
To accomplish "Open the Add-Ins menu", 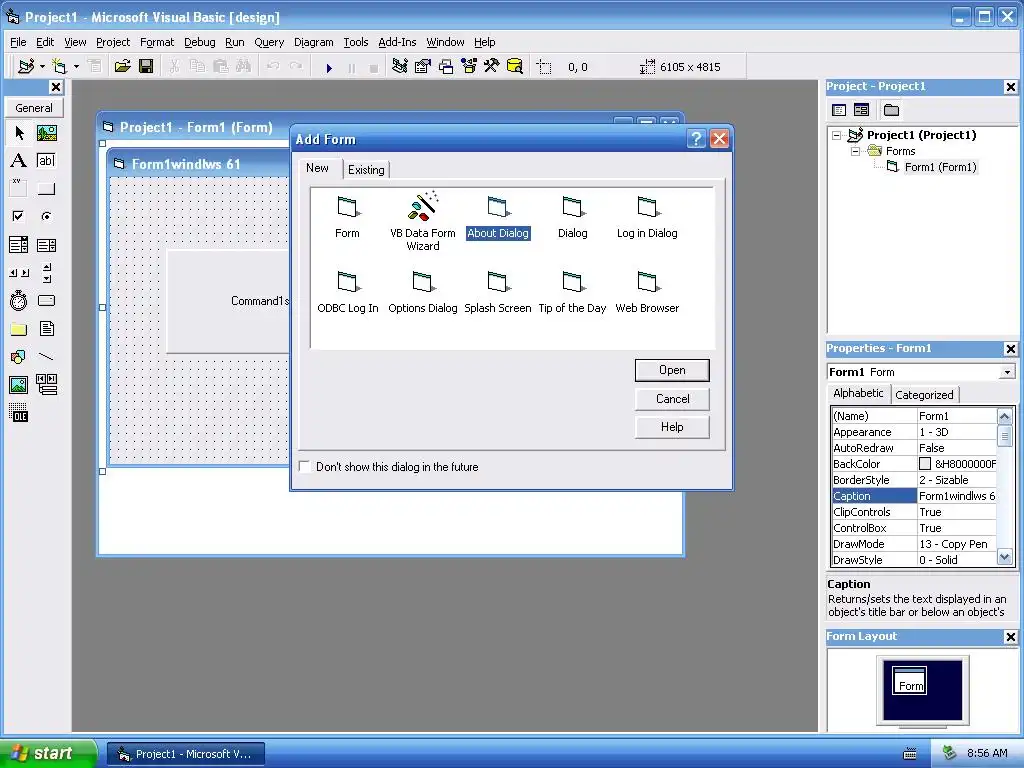I will pos(397,42).
